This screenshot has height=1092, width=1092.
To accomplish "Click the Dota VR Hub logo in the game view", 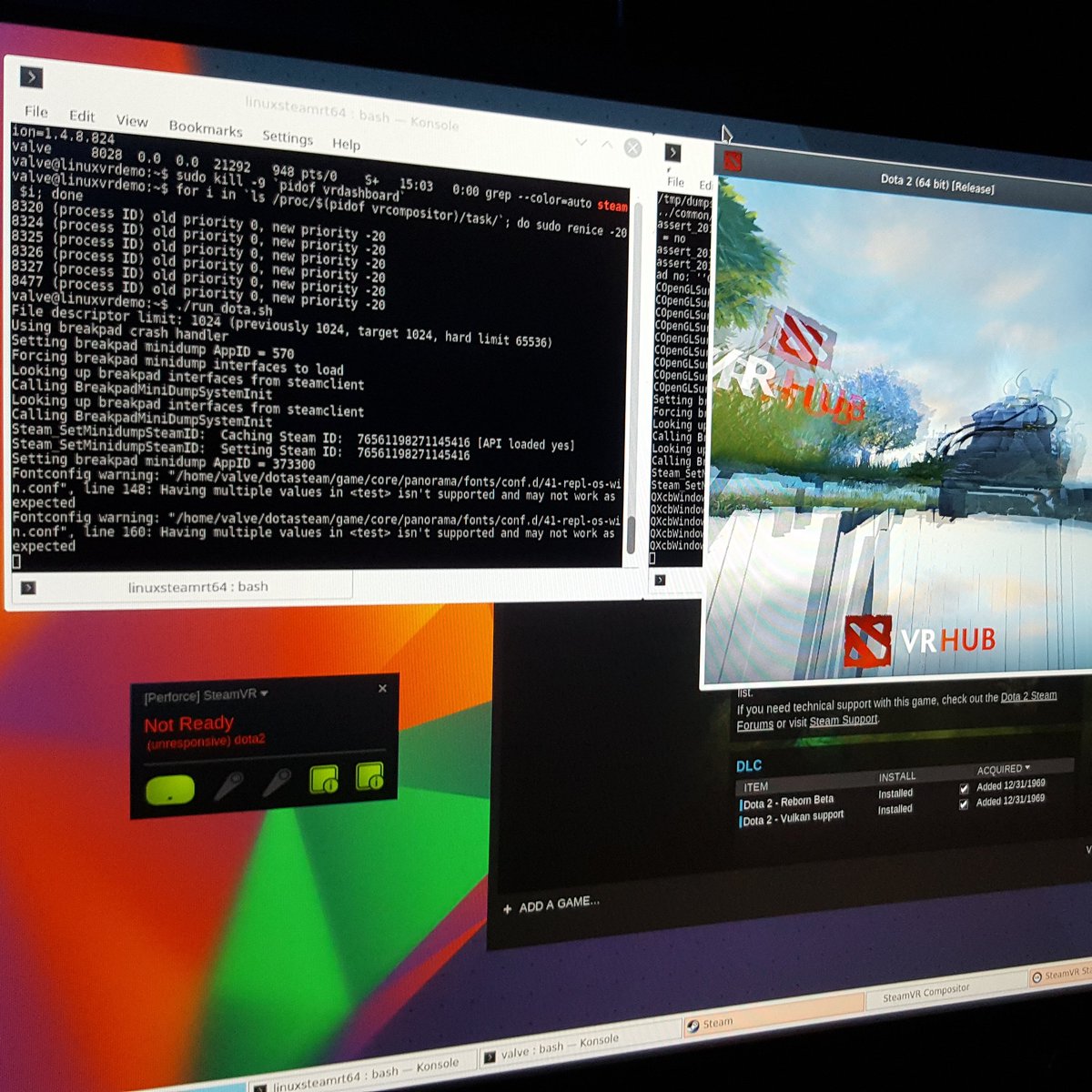I will tap(919, 640).
